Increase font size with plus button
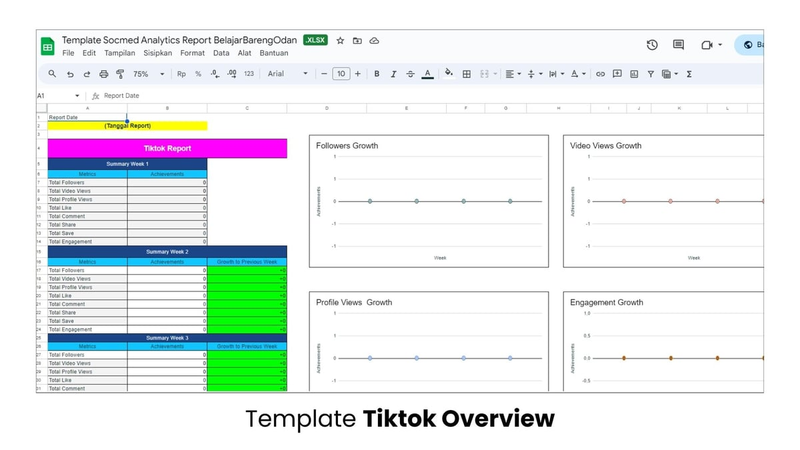800x450 pixels. pos(358,74)
